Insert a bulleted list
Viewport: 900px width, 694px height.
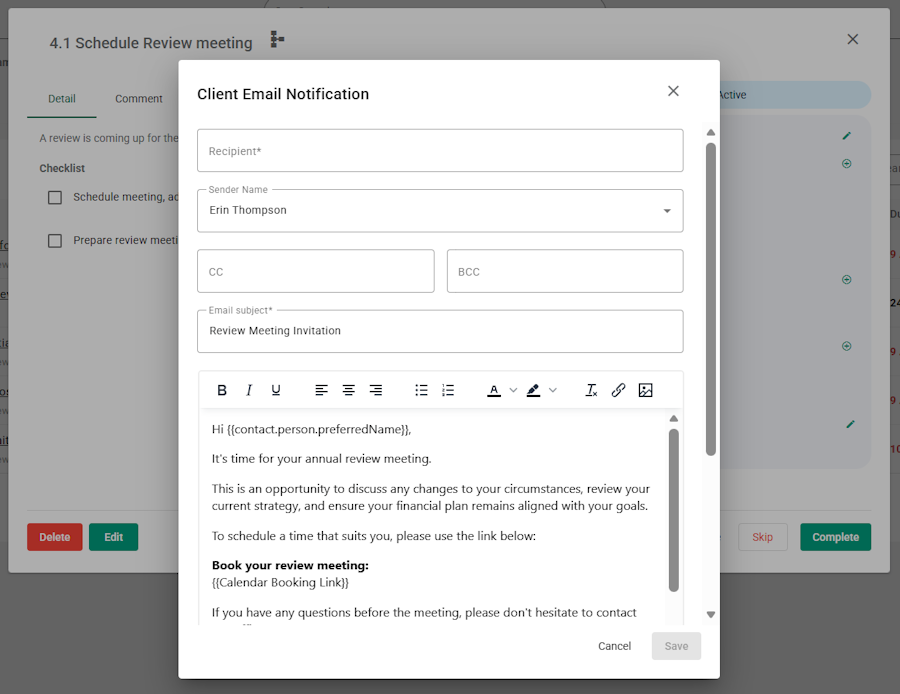pyautogui.click(x=421, y=390)
